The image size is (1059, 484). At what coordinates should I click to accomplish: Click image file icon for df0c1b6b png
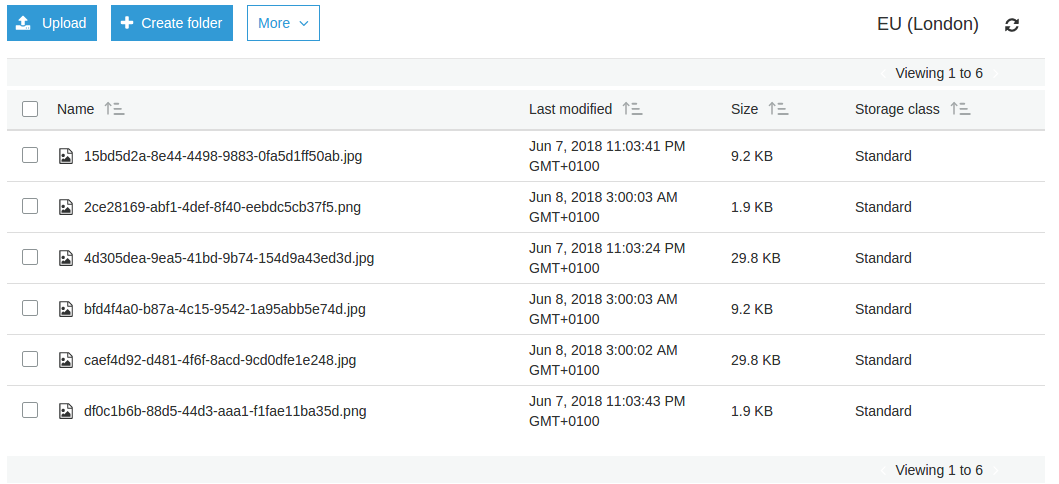point(66,411)
